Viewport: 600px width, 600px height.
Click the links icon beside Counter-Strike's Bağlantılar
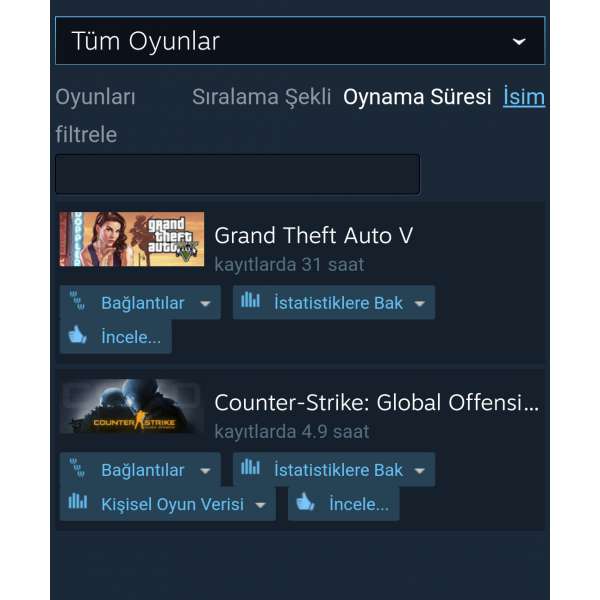78,468
